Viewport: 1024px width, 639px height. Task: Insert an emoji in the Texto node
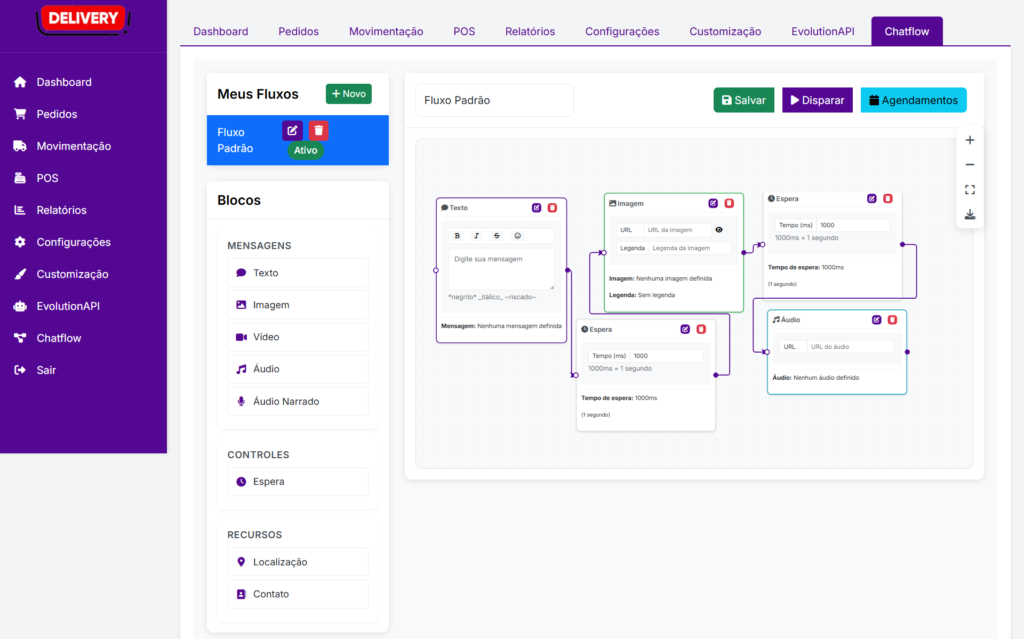[x=517, y=236]
